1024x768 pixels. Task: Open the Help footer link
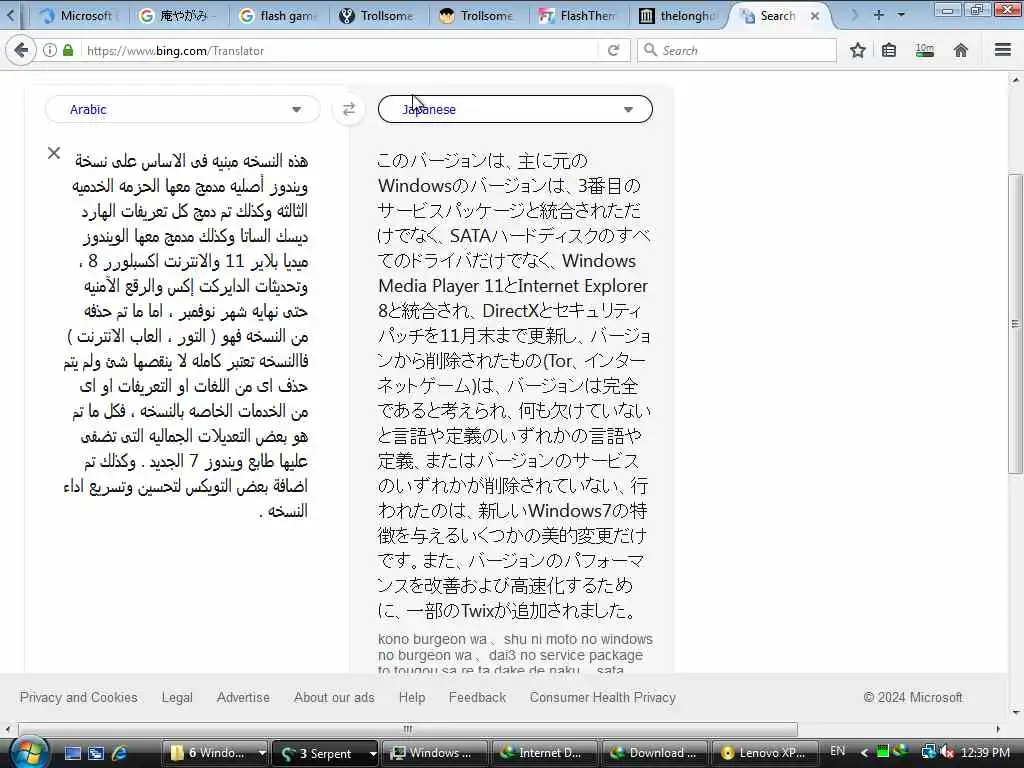(411, 697)
